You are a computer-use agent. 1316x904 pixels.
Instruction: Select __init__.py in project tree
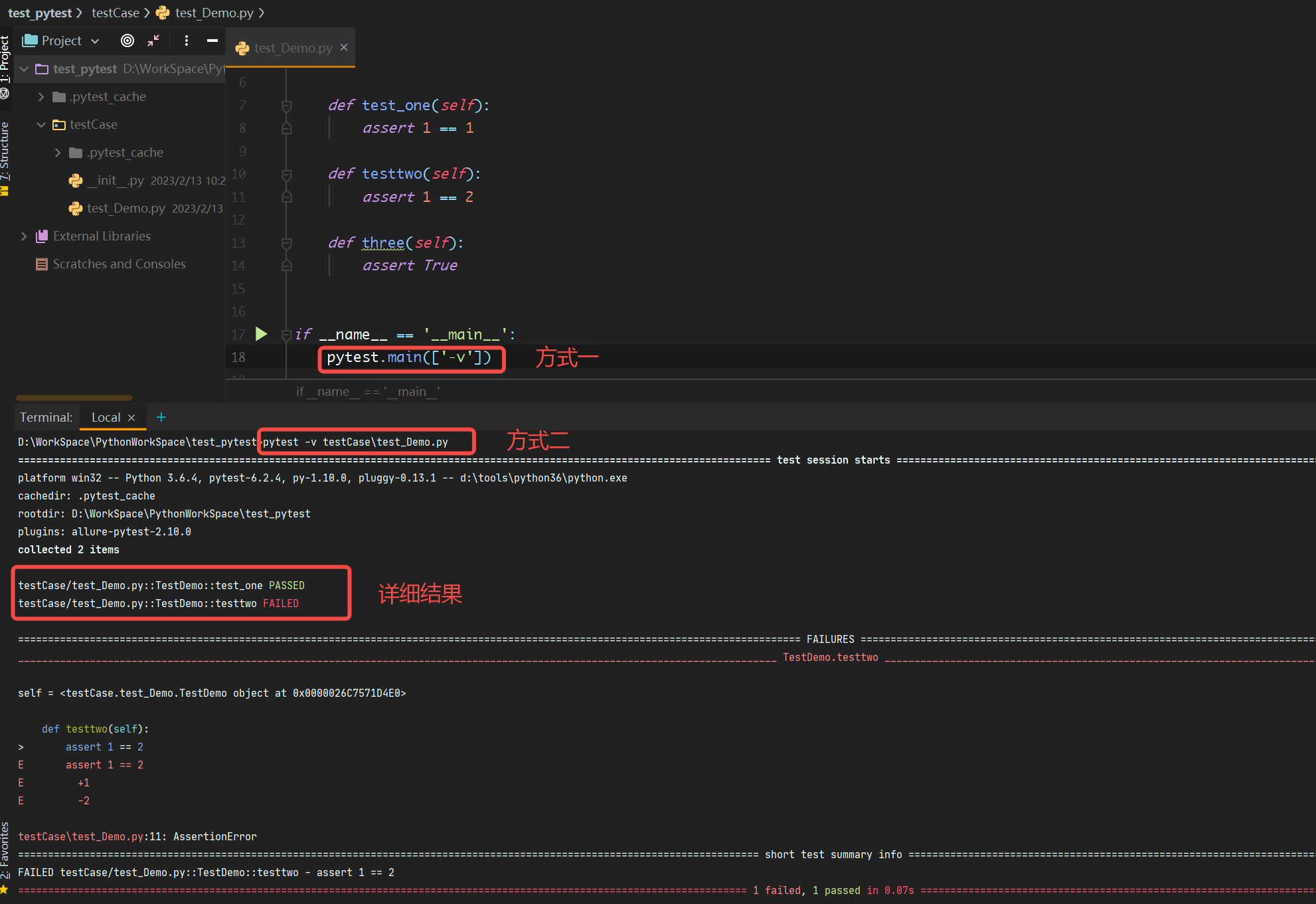click(115, 181)
